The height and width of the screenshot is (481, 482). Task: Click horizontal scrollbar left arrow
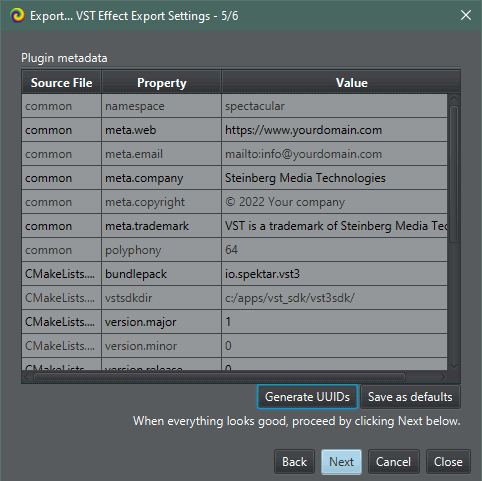click(27, 377)
